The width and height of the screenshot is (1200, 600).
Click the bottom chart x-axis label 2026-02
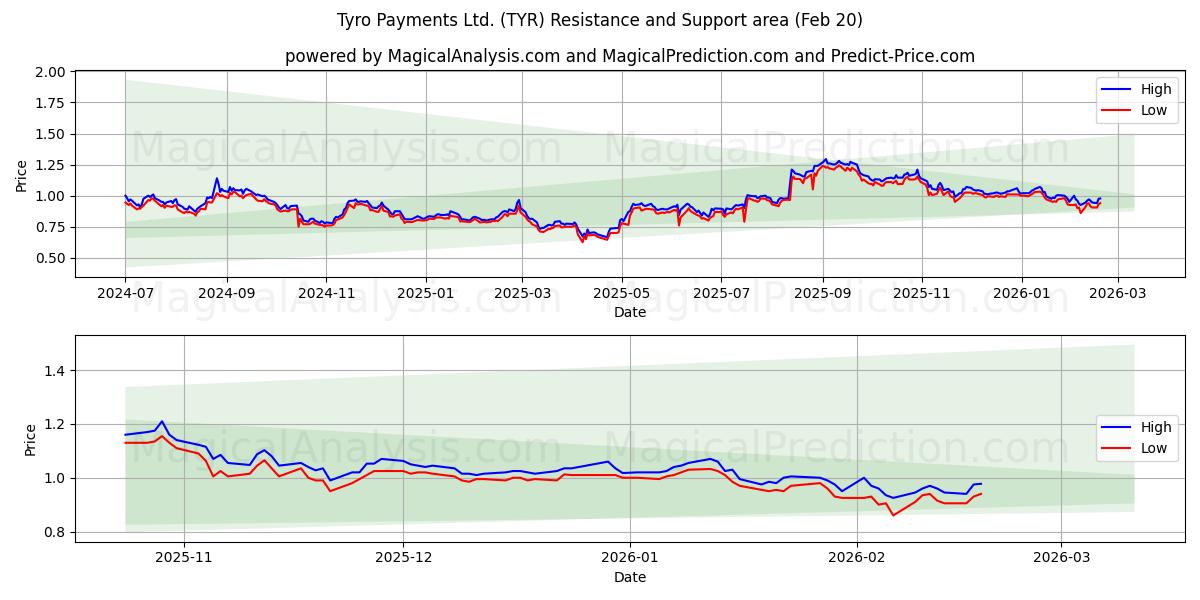tap(859, 559)
